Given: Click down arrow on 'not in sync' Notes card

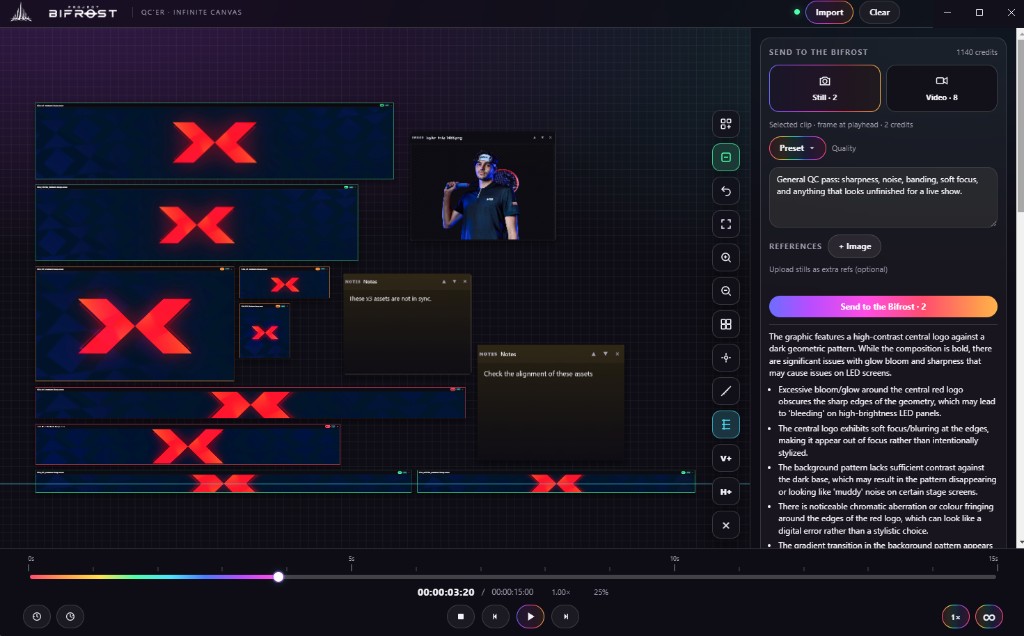Looking at the screenshot, I should 455,281.
